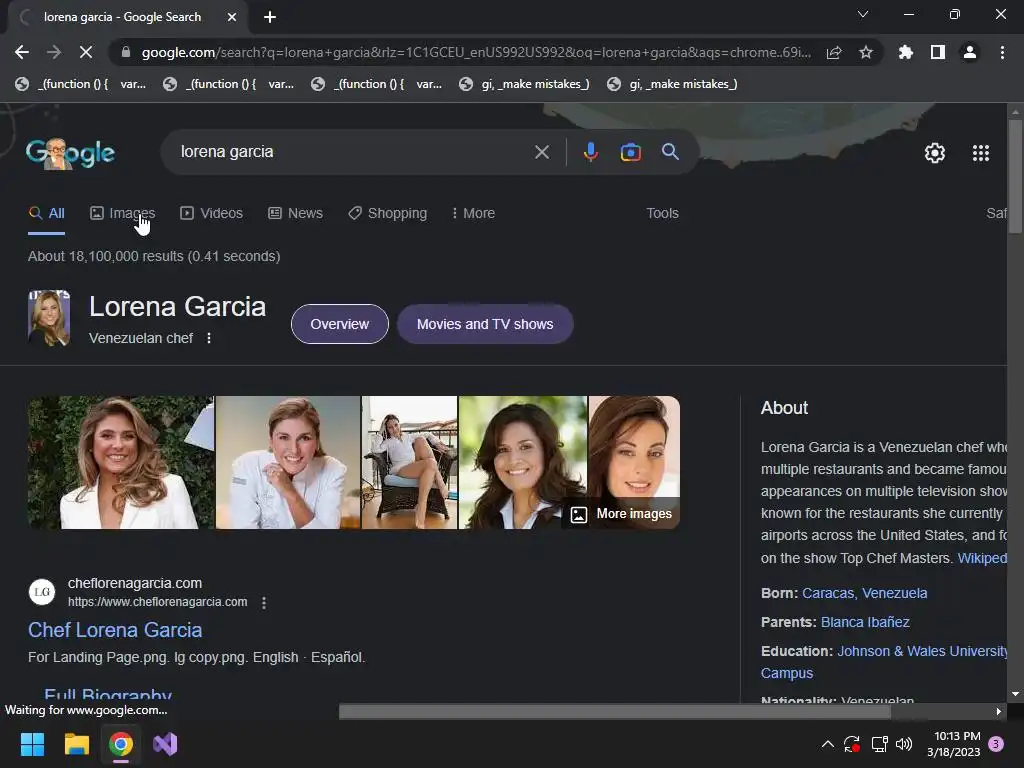
Task: Click the Google doodle logo
Action: (x=71, y=153)
